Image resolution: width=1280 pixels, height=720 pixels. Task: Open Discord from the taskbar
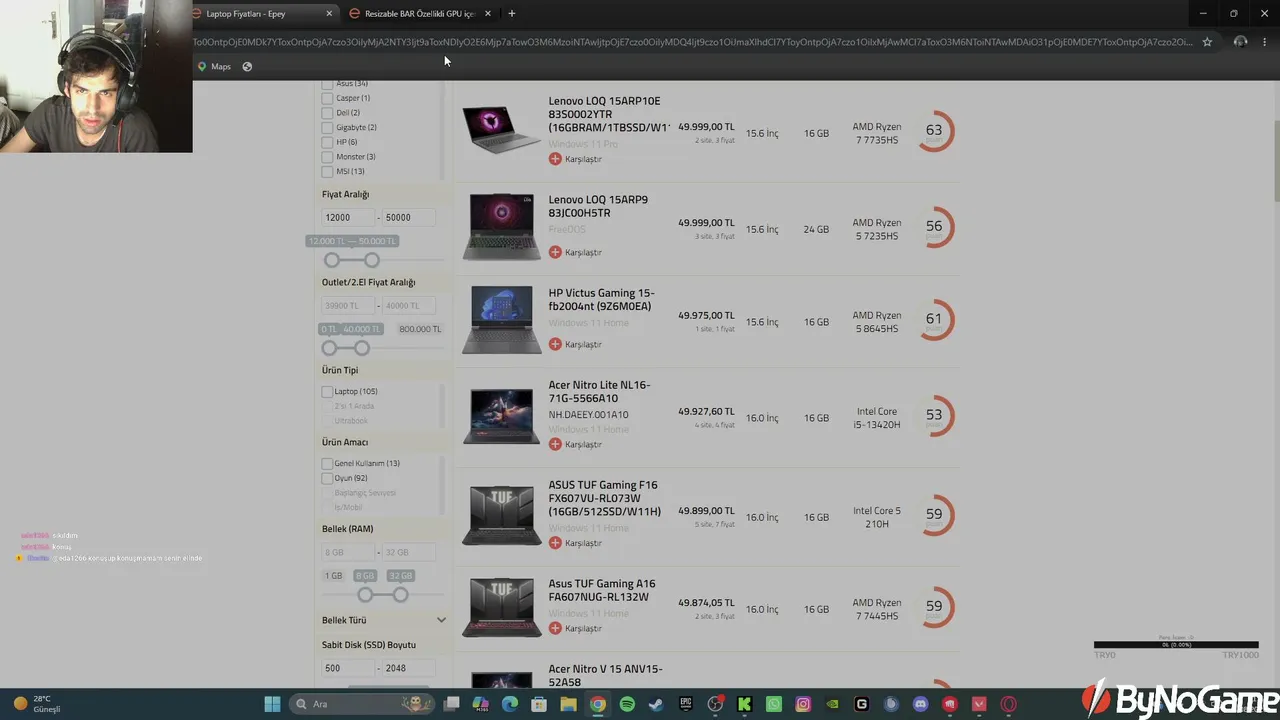[x=920, y=704]
